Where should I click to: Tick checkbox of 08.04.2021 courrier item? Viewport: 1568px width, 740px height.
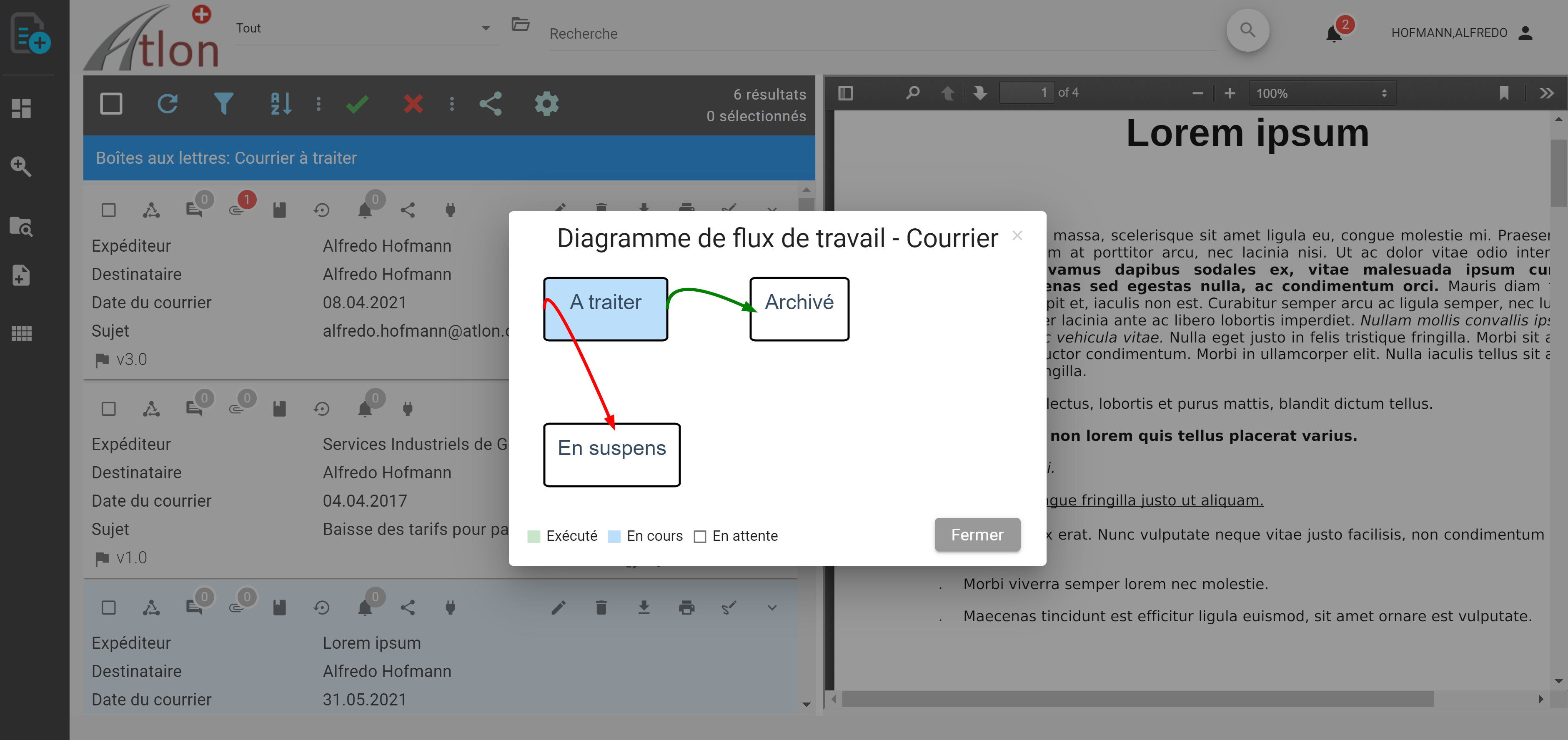(x=109, y=210)
